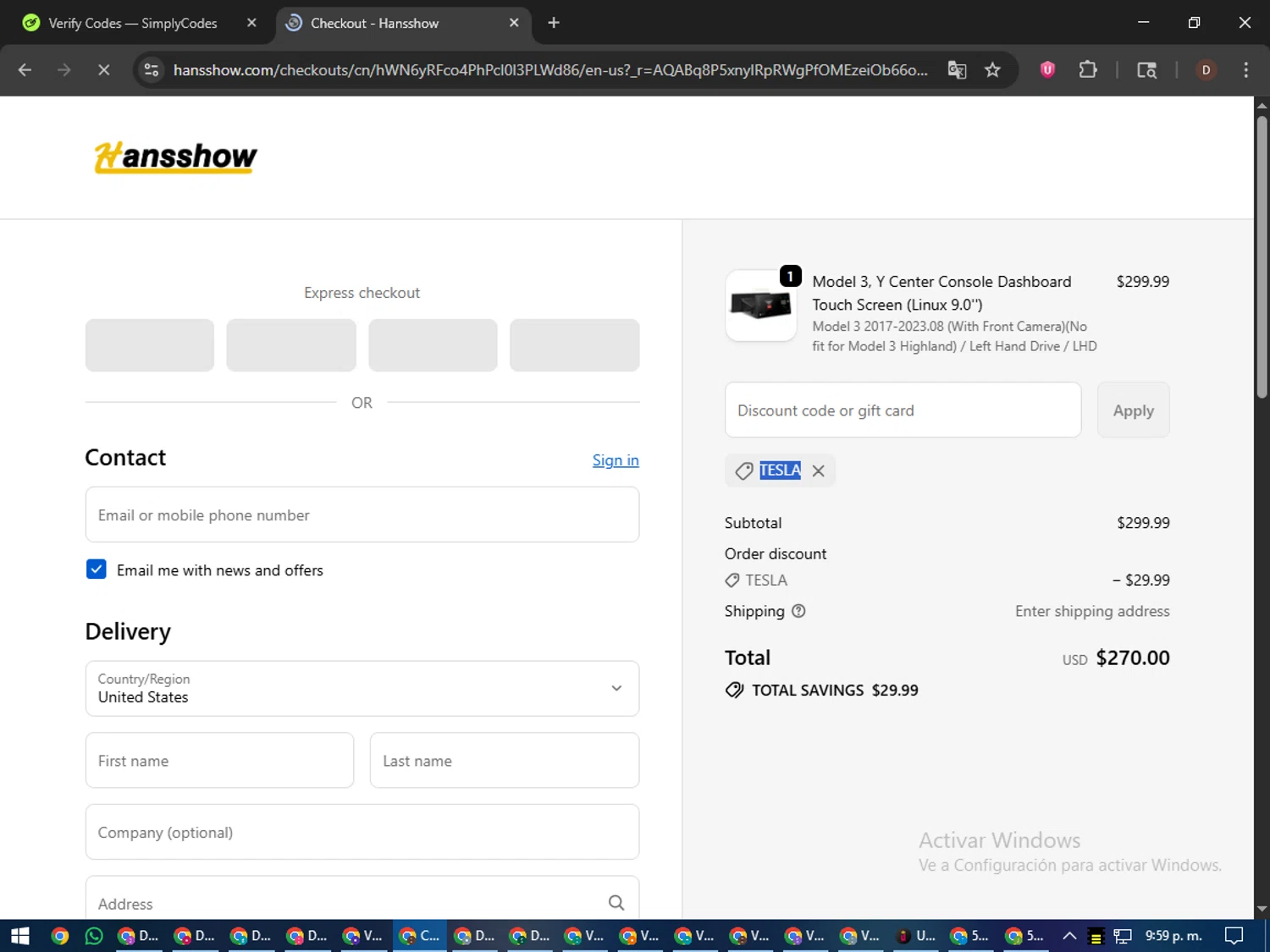This screenshot has height=952, width=1270.
Task: Uncheck Email me with news and offers
Action: [x=97, y=570]
